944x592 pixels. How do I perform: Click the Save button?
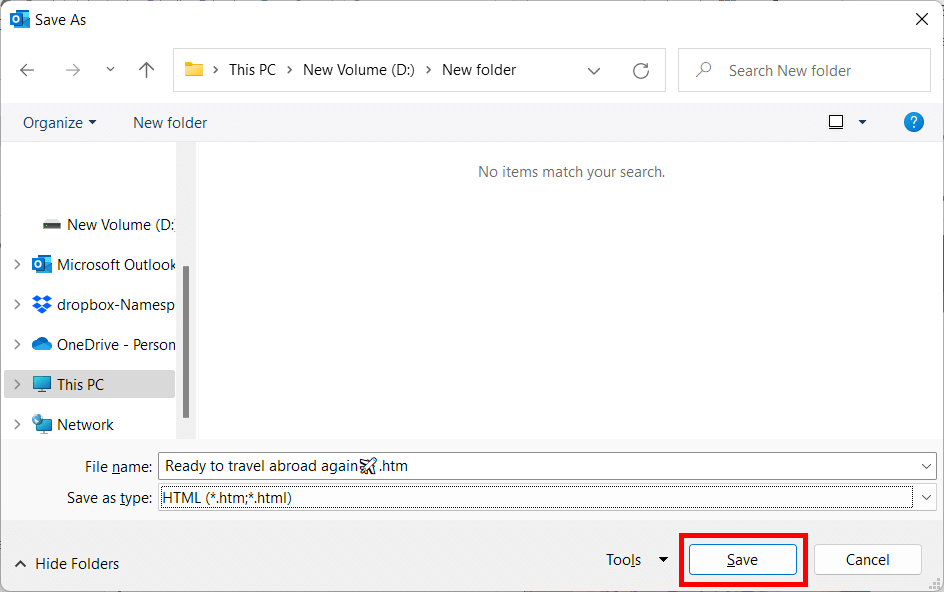[742, 559]
